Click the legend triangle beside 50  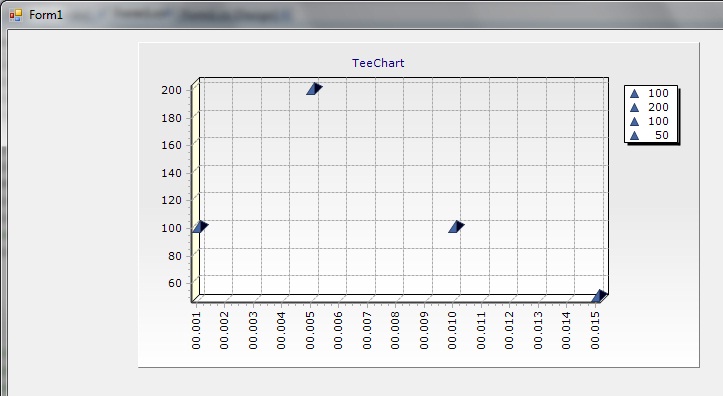click(634, 136)
